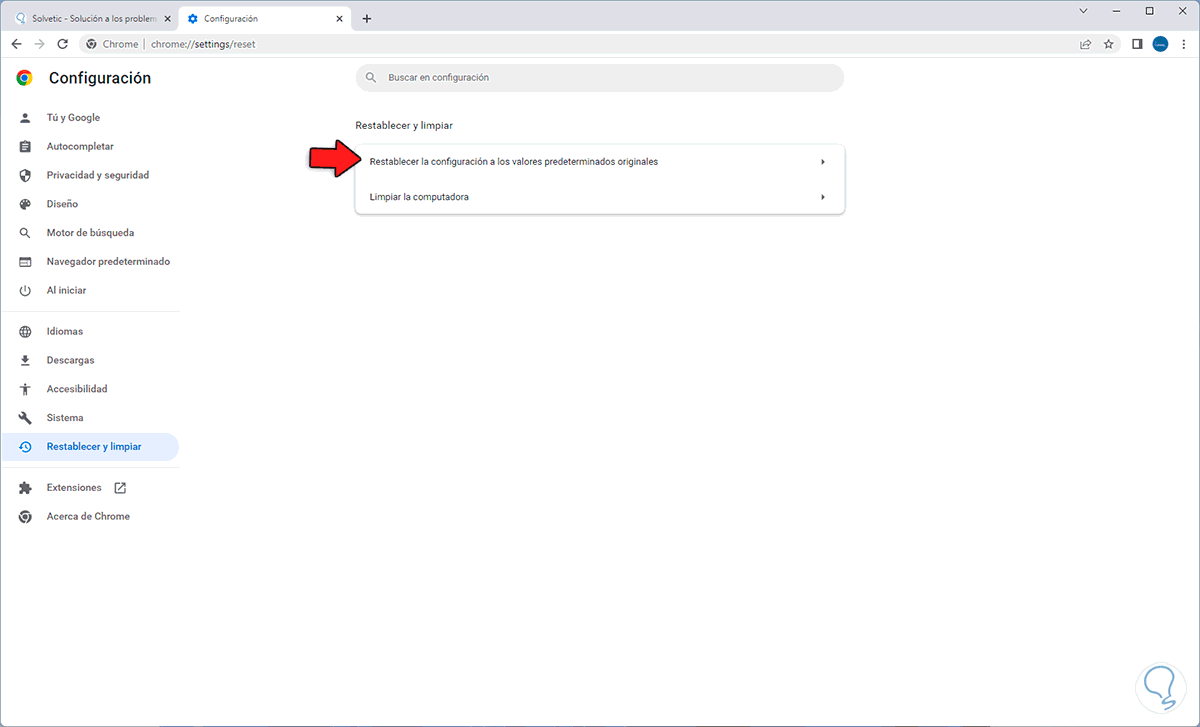Click the Privacidad y seguridad shield icon
Viewport: 1200px width, 727px height.
[x=26, y=175]
